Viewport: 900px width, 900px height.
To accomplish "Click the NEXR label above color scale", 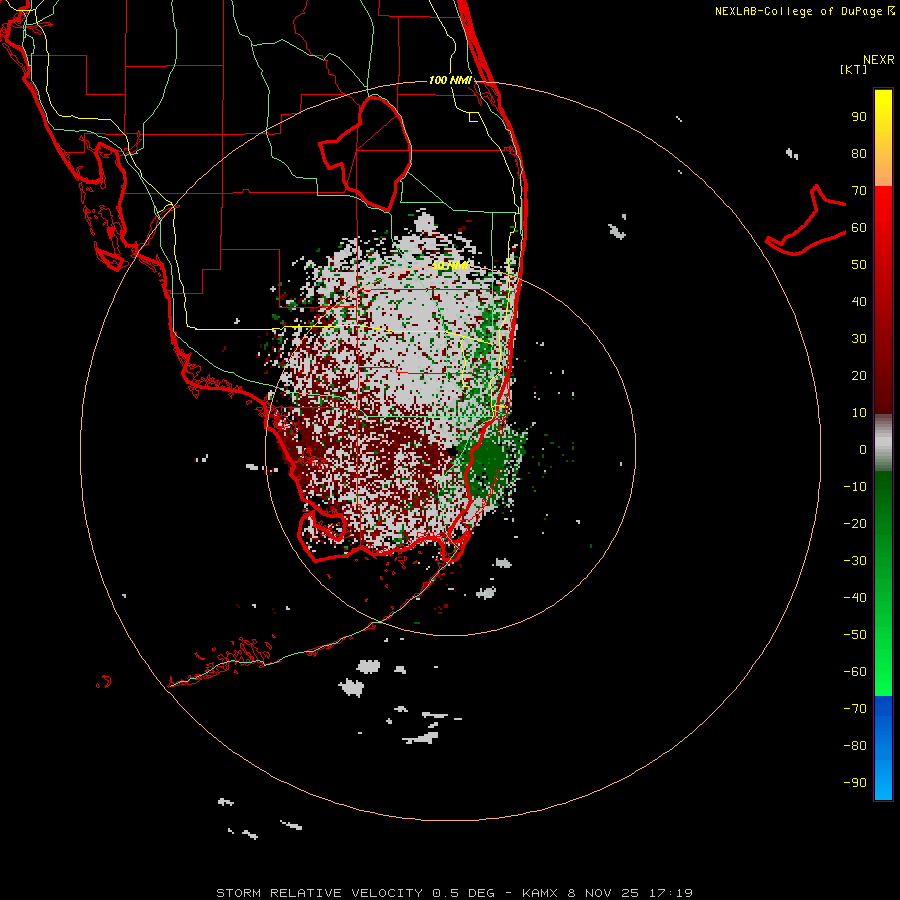I will click(x=879, y=60).
